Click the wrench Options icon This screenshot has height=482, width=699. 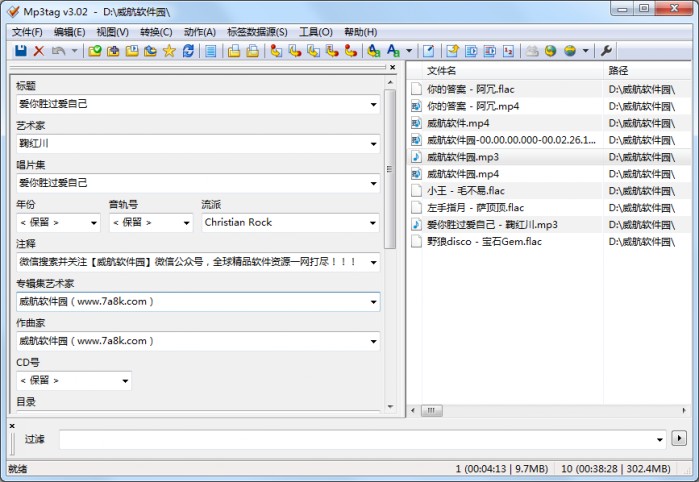pos(606,51)
